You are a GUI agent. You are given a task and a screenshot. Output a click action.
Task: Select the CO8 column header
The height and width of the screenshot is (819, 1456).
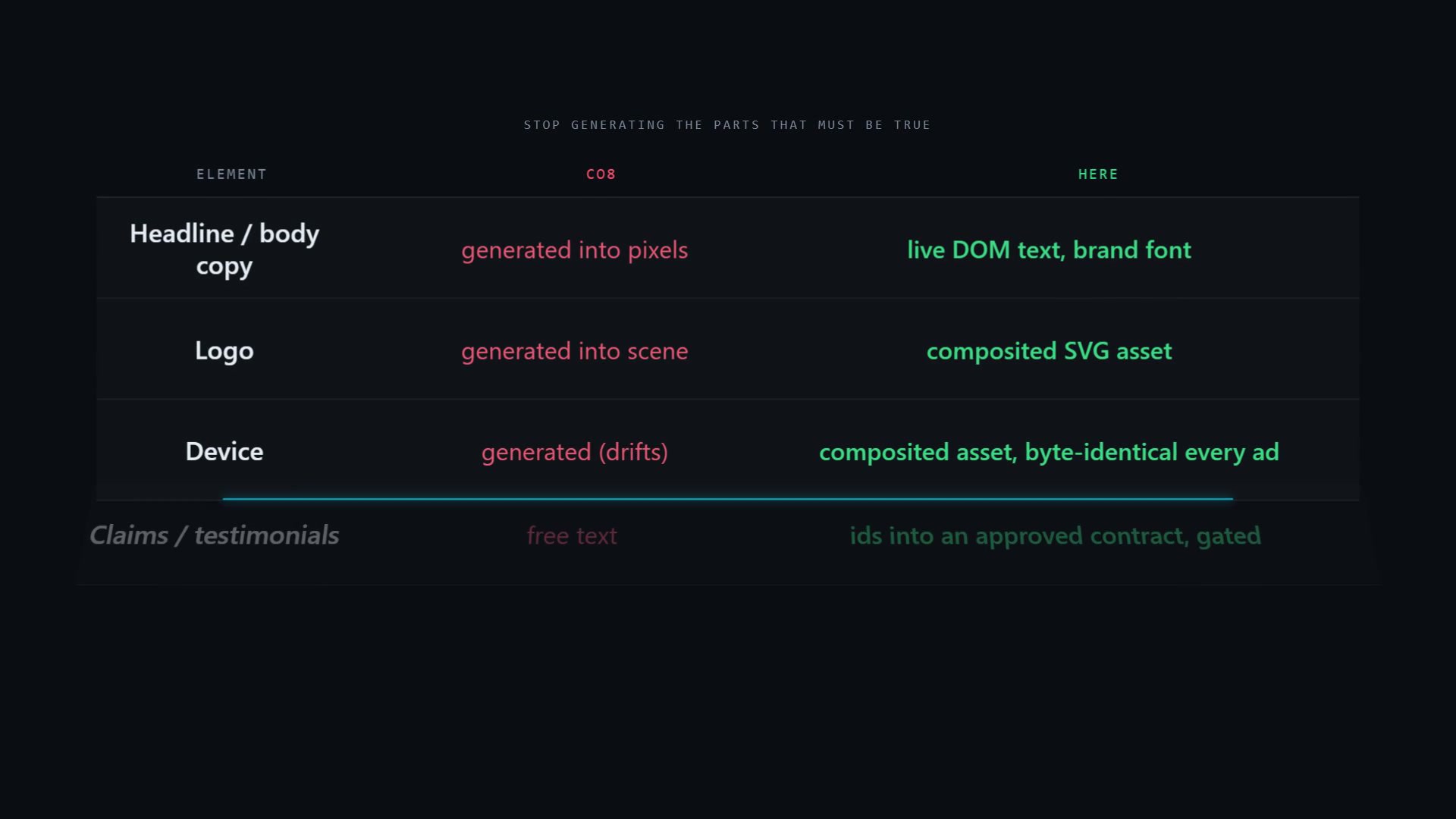tap(601, 174)
